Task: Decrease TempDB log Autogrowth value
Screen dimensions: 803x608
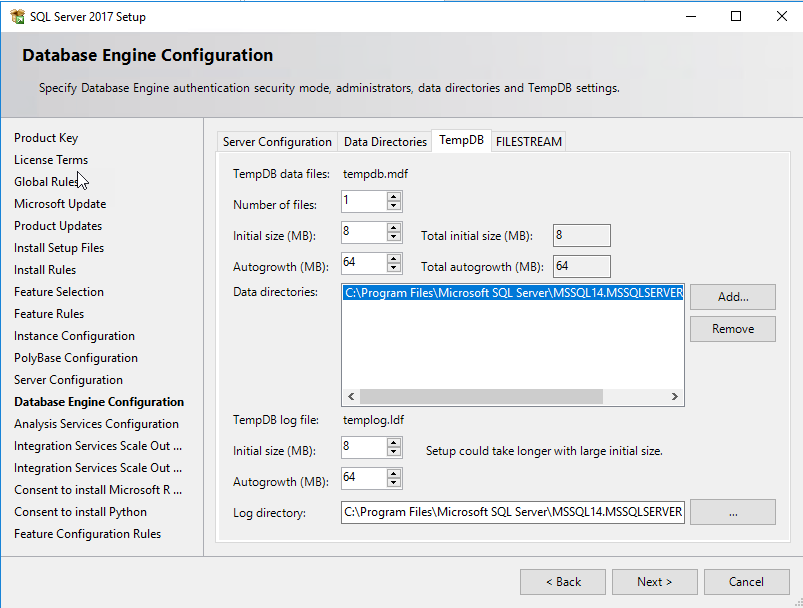Action: point(394,483)
